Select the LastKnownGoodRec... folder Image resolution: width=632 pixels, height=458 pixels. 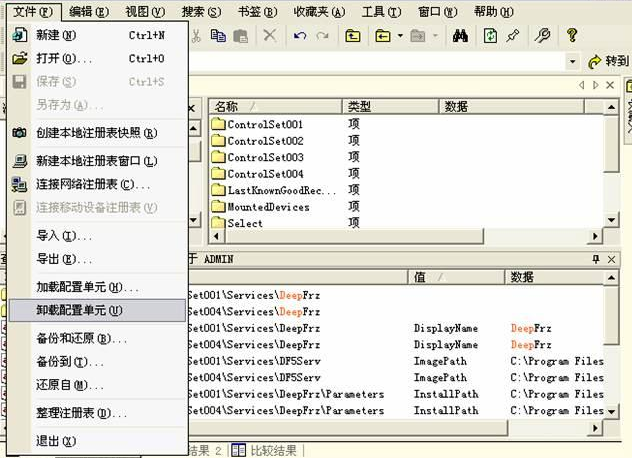[273, 190]
